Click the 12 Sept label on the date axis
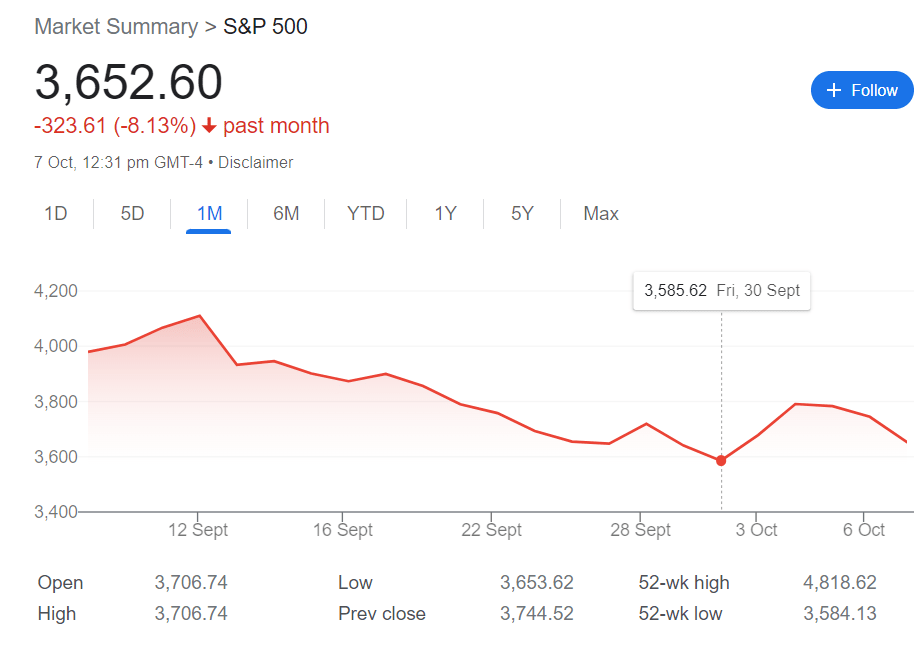The height and width of the screenshot is (645, 923). pyautogui.click(x=197, y=530)
